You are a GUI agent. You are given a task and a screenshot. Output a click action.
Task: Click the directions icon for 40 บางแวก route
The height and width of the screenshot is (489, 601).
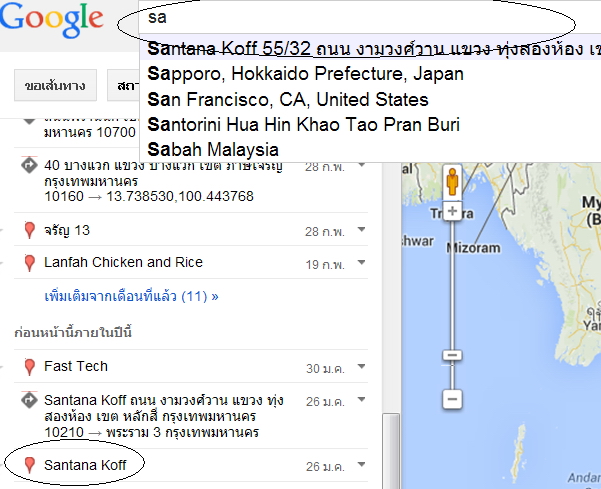click(x=29, y=165)
